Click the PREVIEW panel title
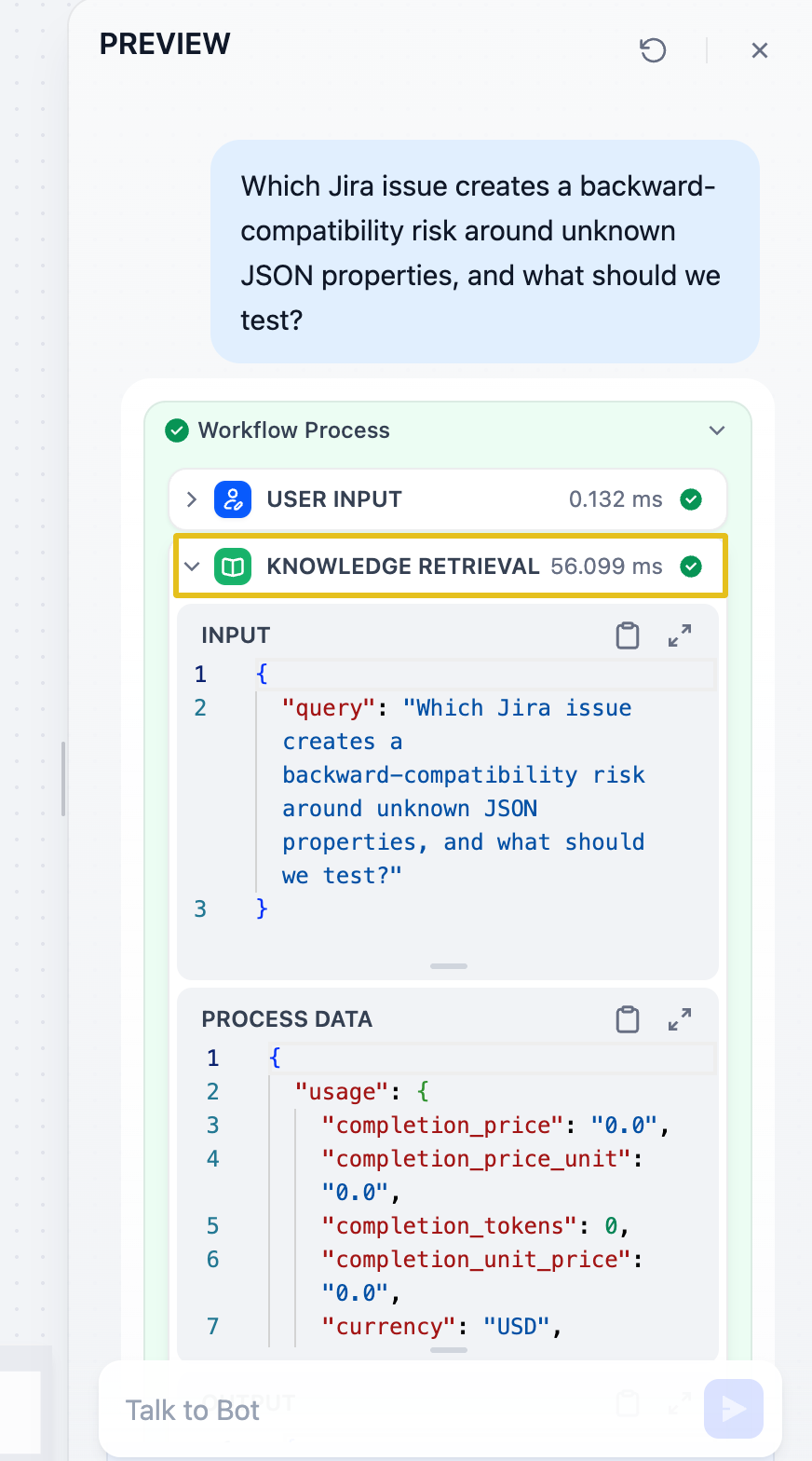This screenshot has width=812, height=1461. (165, 44)
